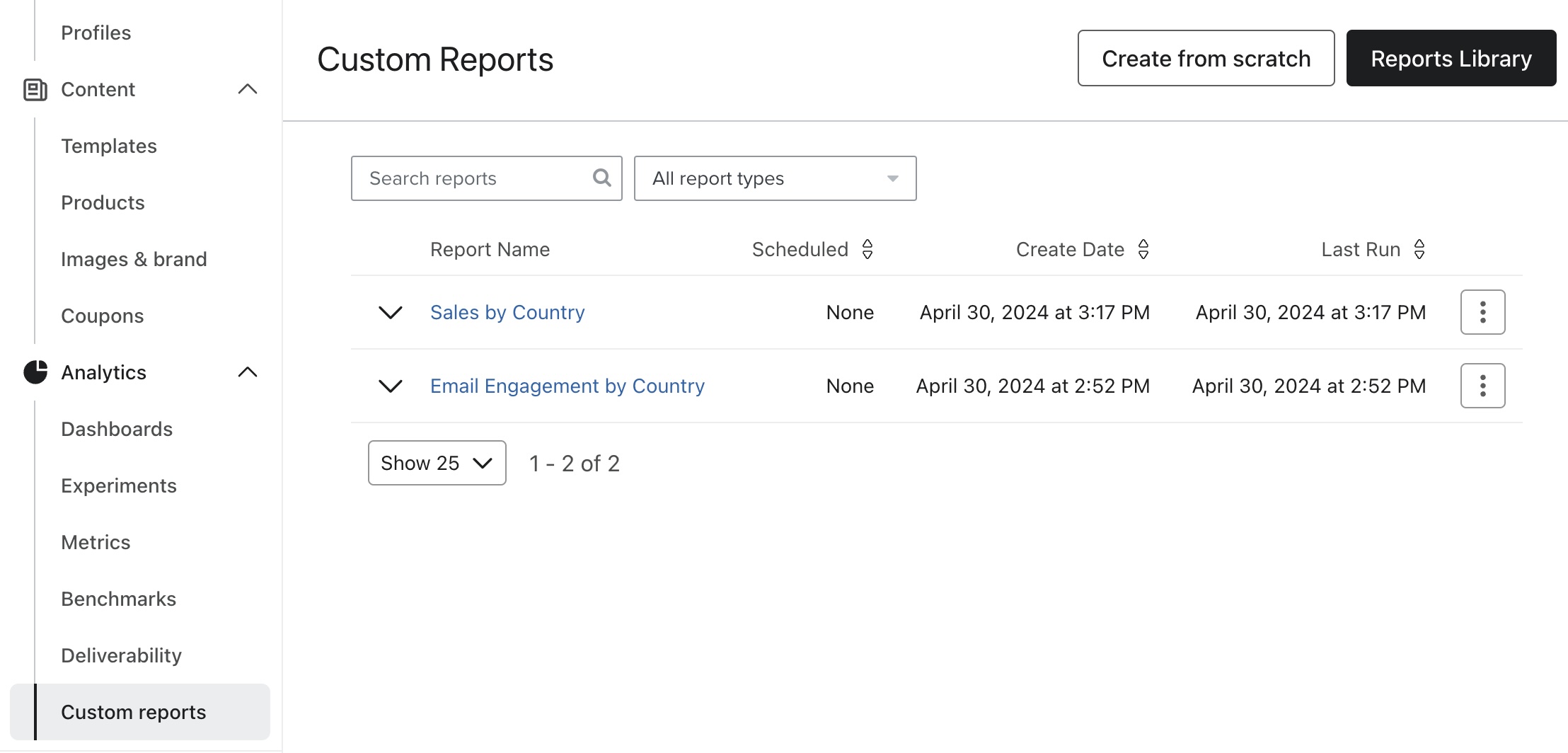This screenshot has width=1568, height=753.
Task: Click the search magnifier icon
Action: [601, 178]
